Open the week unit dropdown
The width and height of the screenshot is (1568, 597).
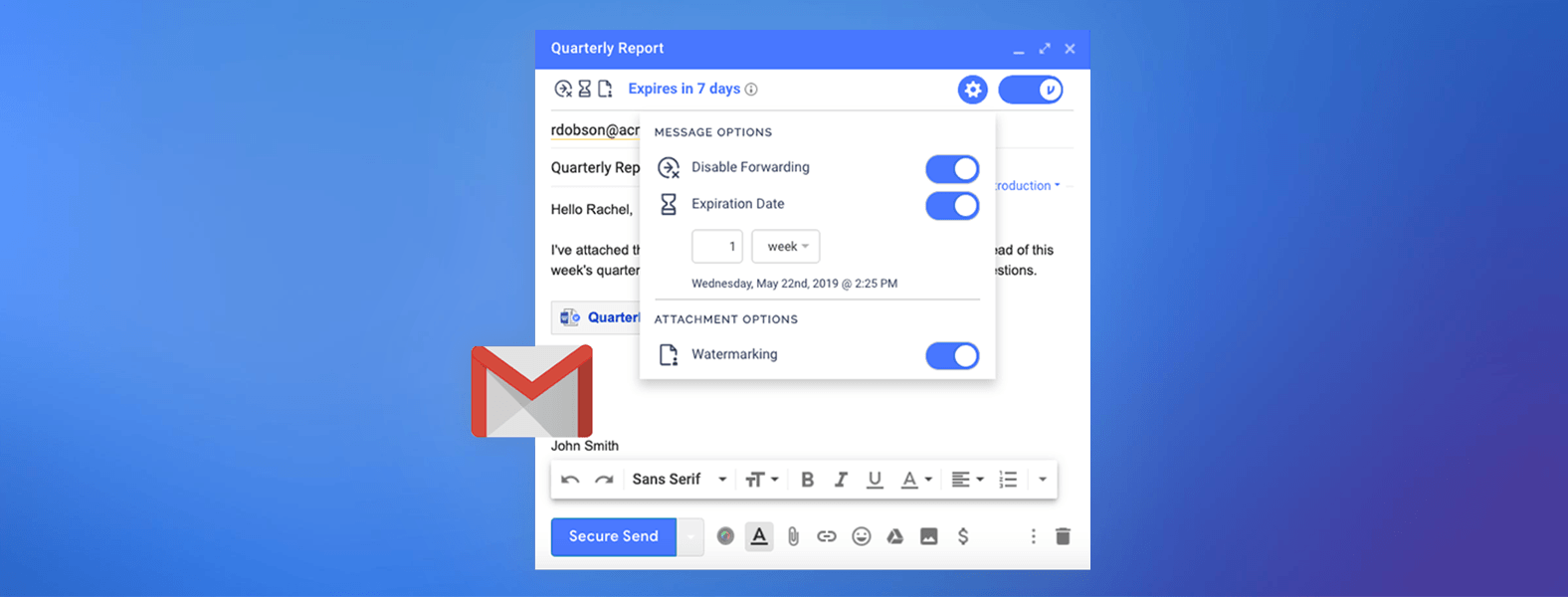tap(786, 247)
